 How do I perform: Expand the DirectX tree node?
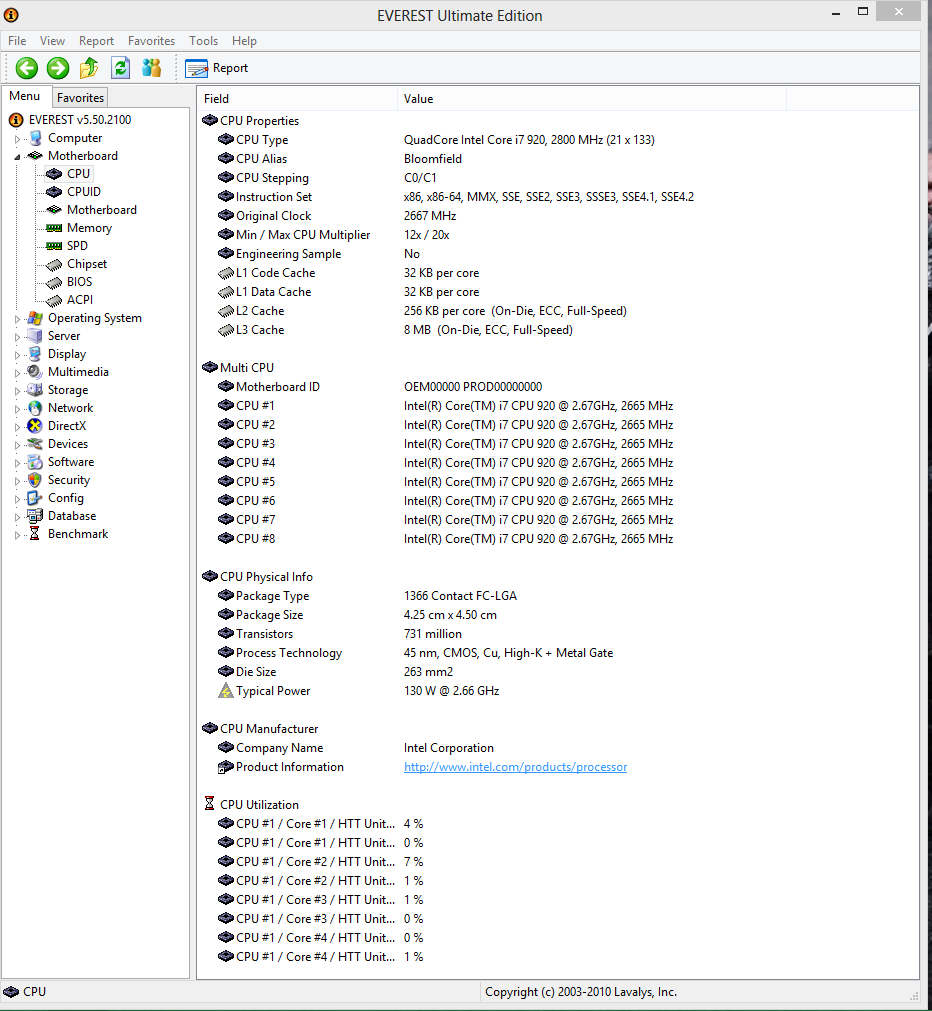pyautogui.click(x=17, y=427)
